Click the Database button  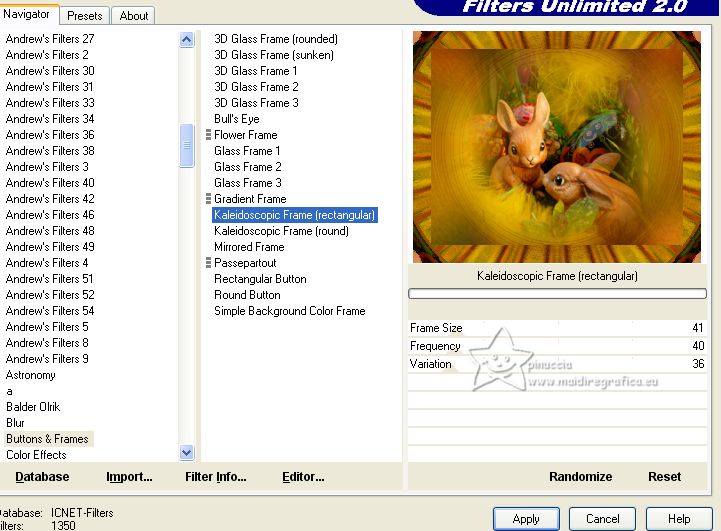42,477
